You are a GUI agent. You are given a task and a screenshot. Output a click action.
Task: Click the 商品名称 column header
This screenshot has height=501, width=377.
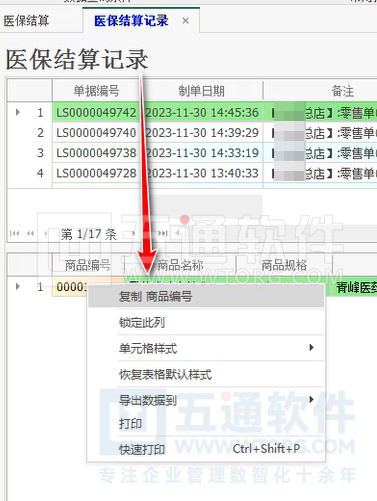(x=180, y=265)
